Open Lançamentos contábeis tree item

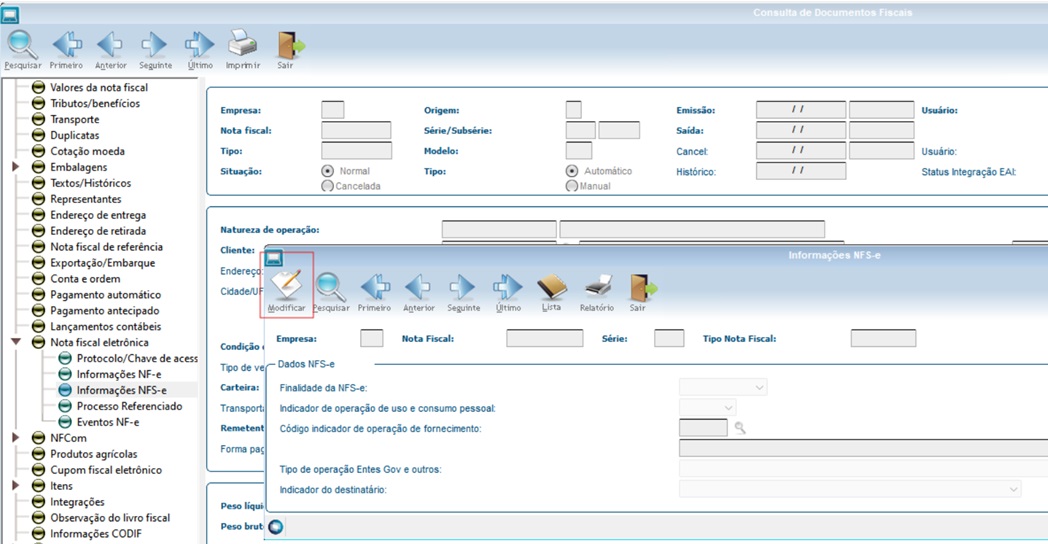tap(106, 327)
